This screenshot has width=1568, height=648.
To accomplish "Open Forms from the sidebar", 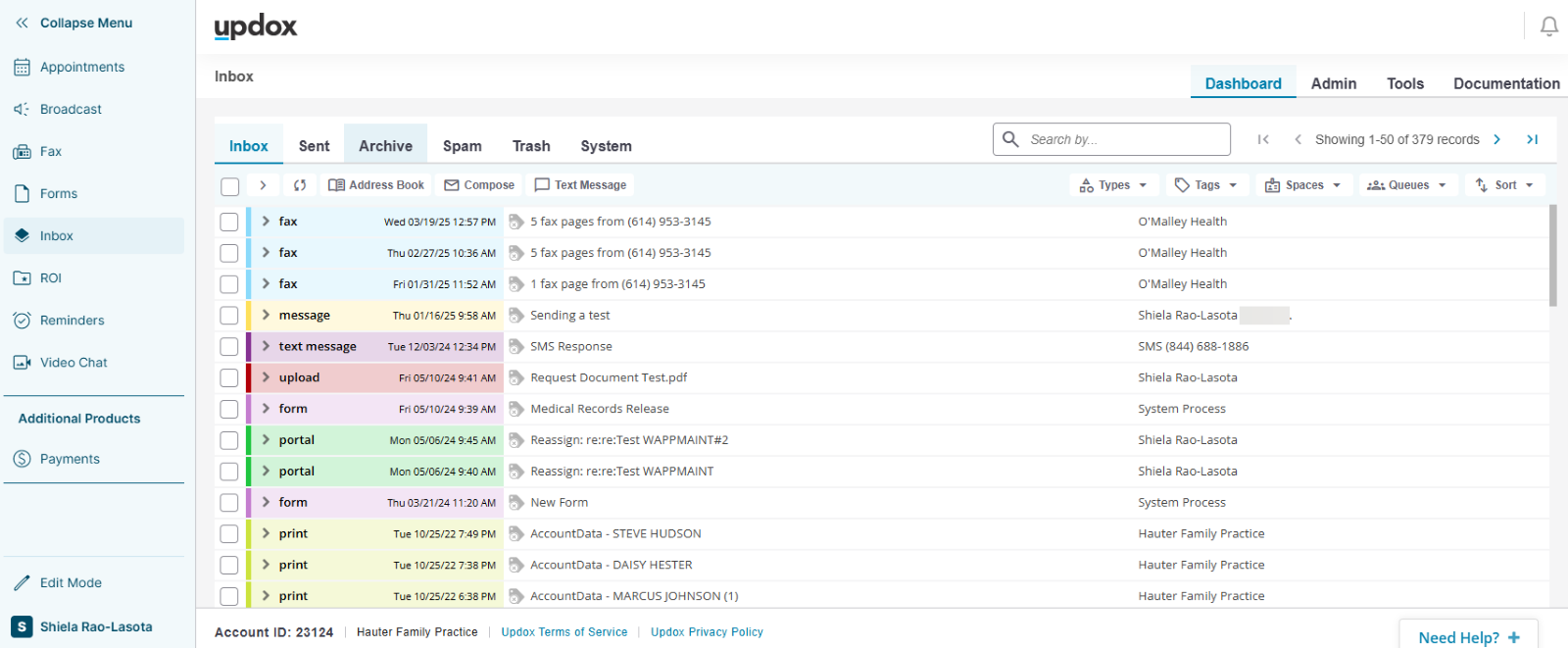I will coord(59,193).
